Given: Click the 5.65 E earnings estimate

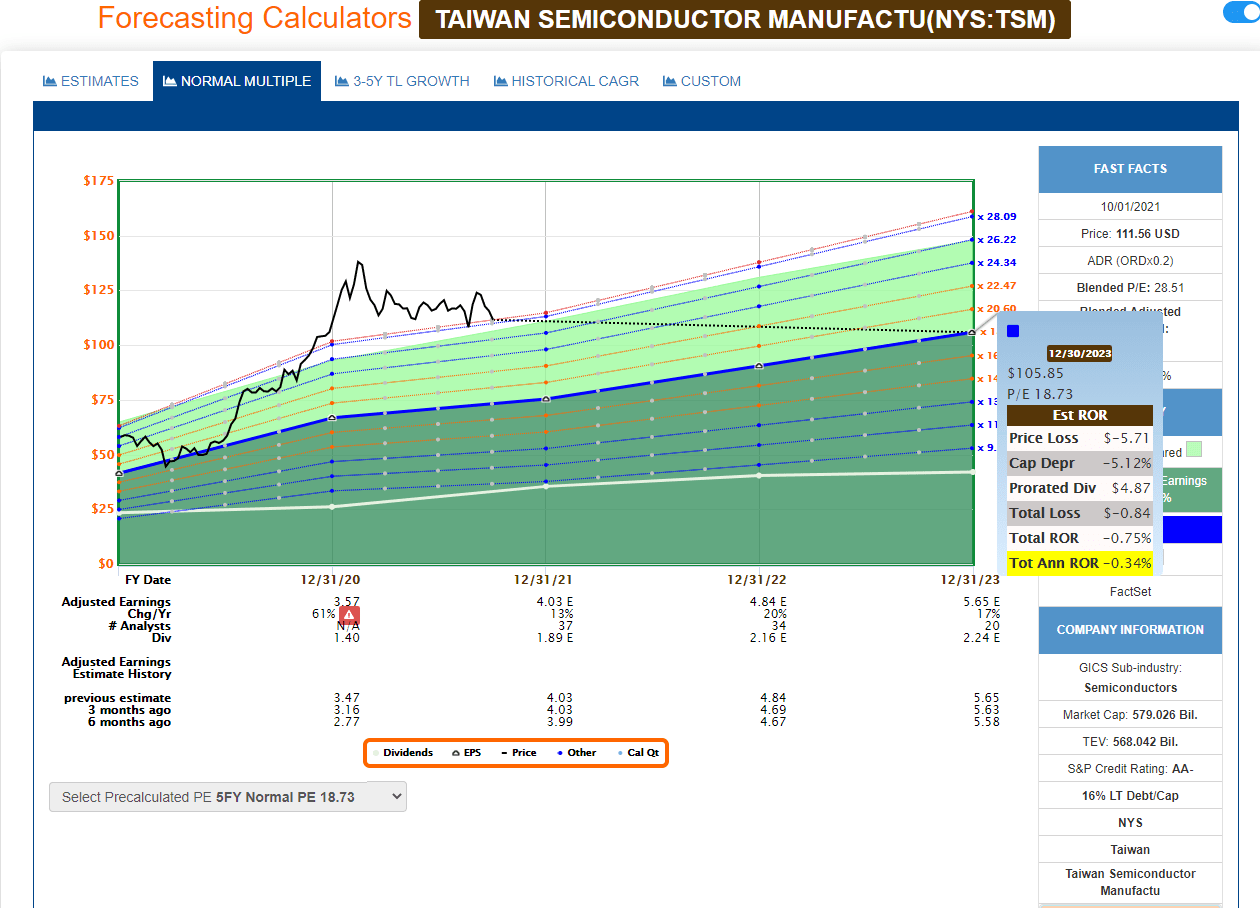Looking at the screenshot, I should pos(981,601).
